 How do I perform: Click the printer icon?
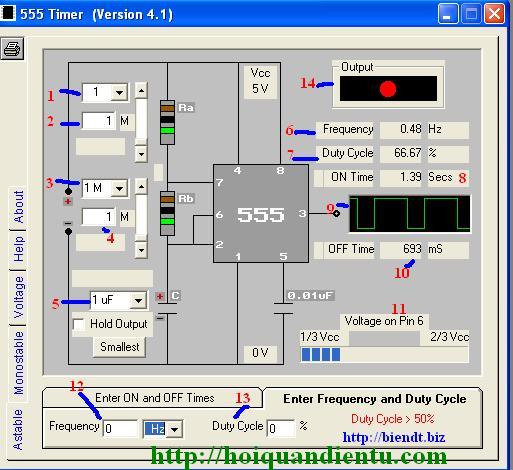12,49
